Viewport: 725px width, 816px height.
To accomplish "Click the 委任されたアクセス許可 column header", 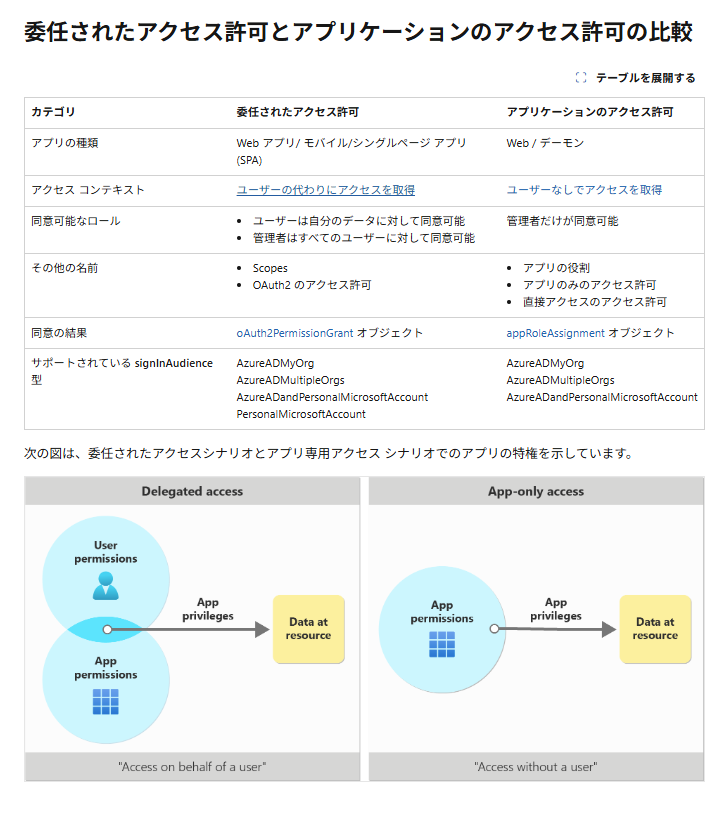I will [298, 112].
